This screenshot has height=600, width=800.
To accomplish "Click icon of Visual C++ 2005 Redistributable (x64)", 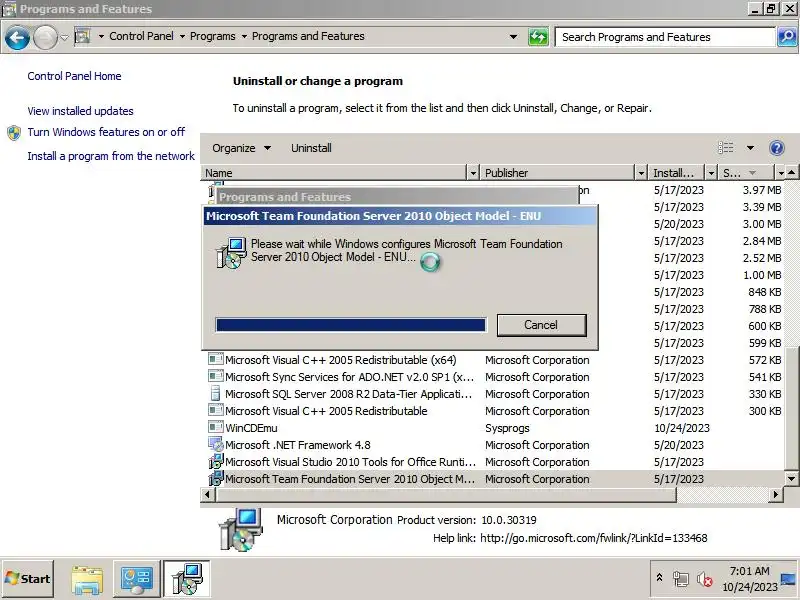I will (x=216, y=359).
